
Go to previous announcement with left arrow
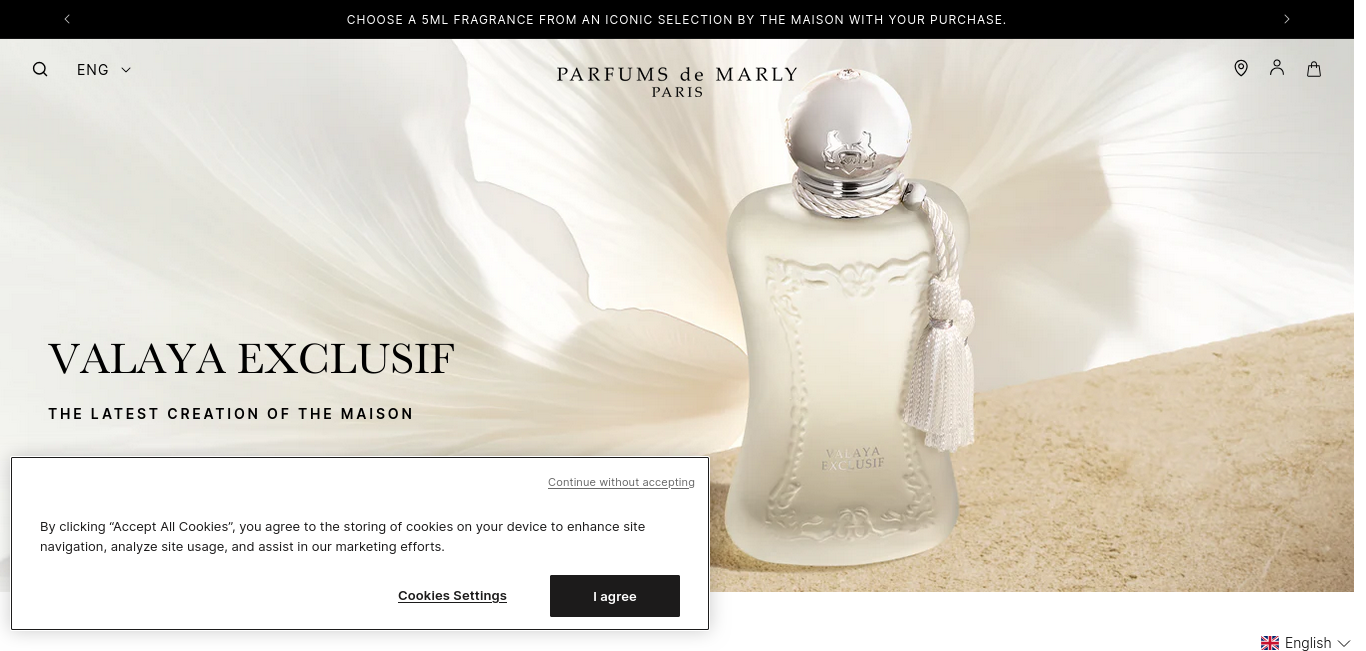67,19
